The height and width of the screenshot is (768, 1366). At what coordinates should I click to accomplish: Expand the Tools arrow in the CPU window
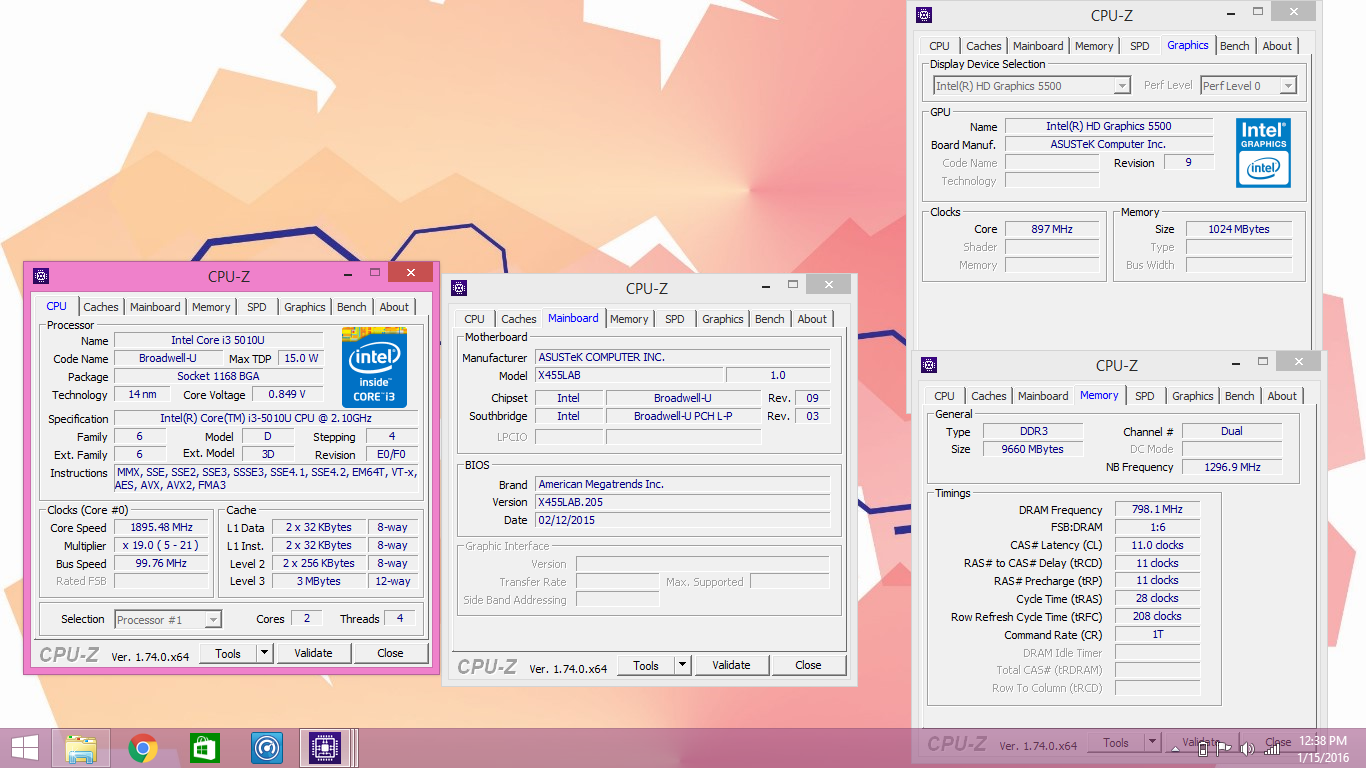264,653
